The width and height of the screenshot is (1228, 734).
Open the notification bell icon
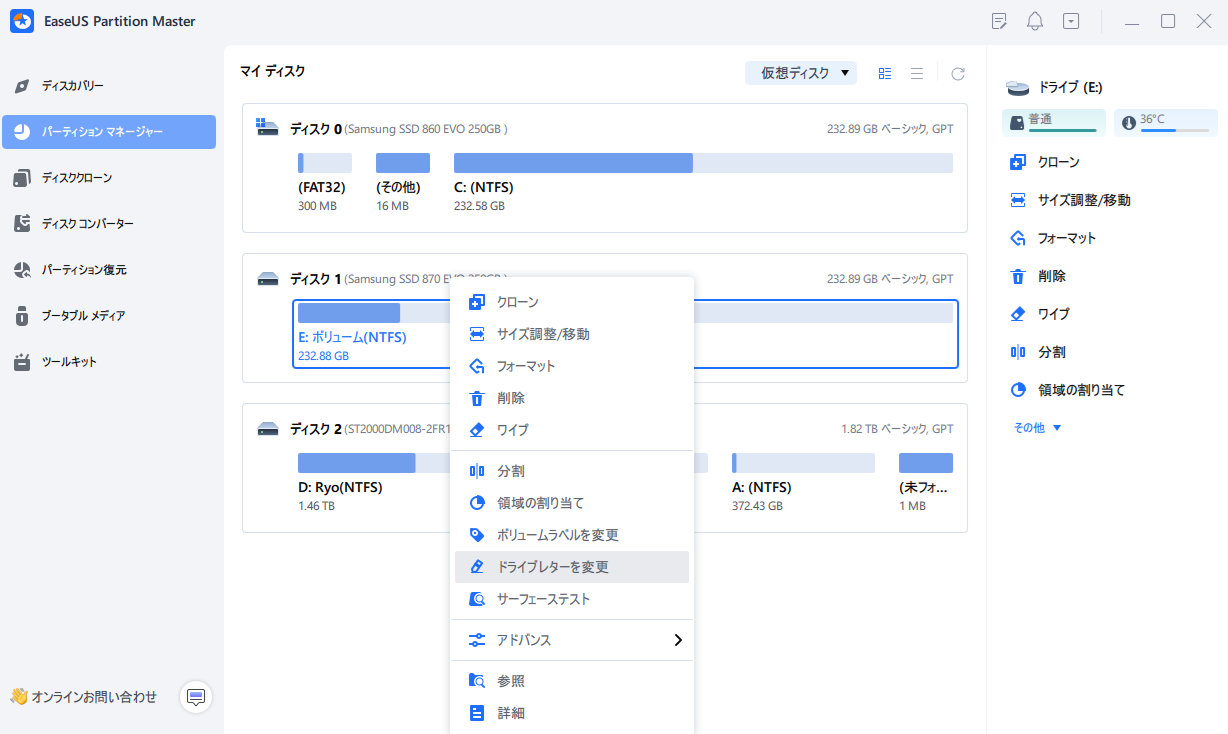pos(1035,21)
